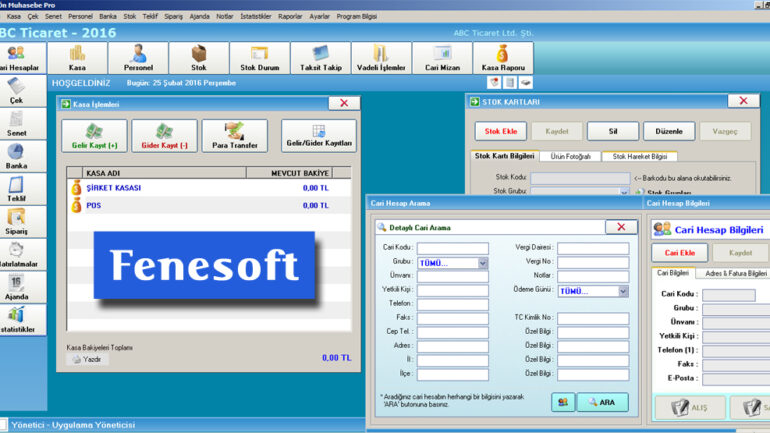Open the Raporlar menu
770x433 pixels.
(x=290, y=16)
